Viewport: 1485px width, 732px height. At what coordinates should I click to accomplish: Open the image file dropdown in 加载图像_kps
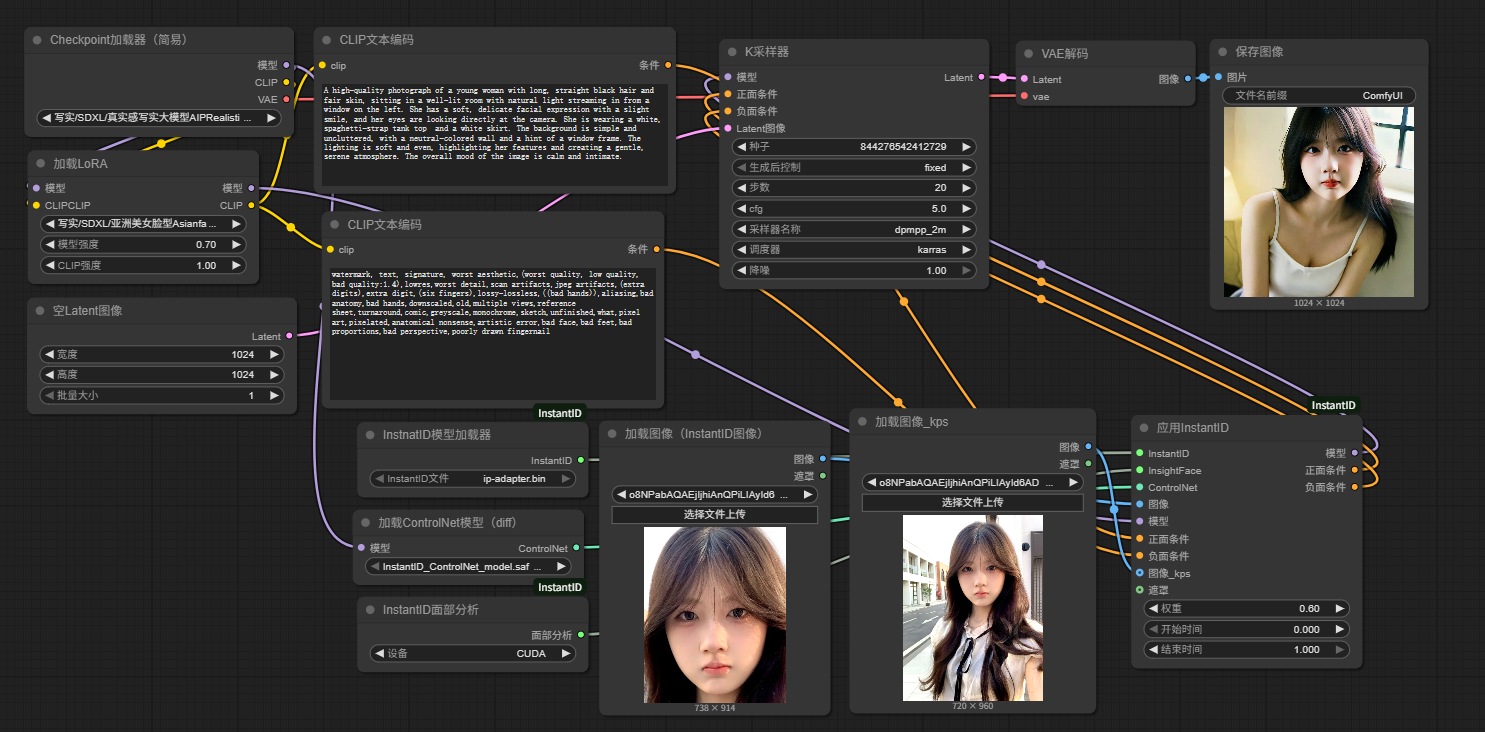[x=972, y=482]
